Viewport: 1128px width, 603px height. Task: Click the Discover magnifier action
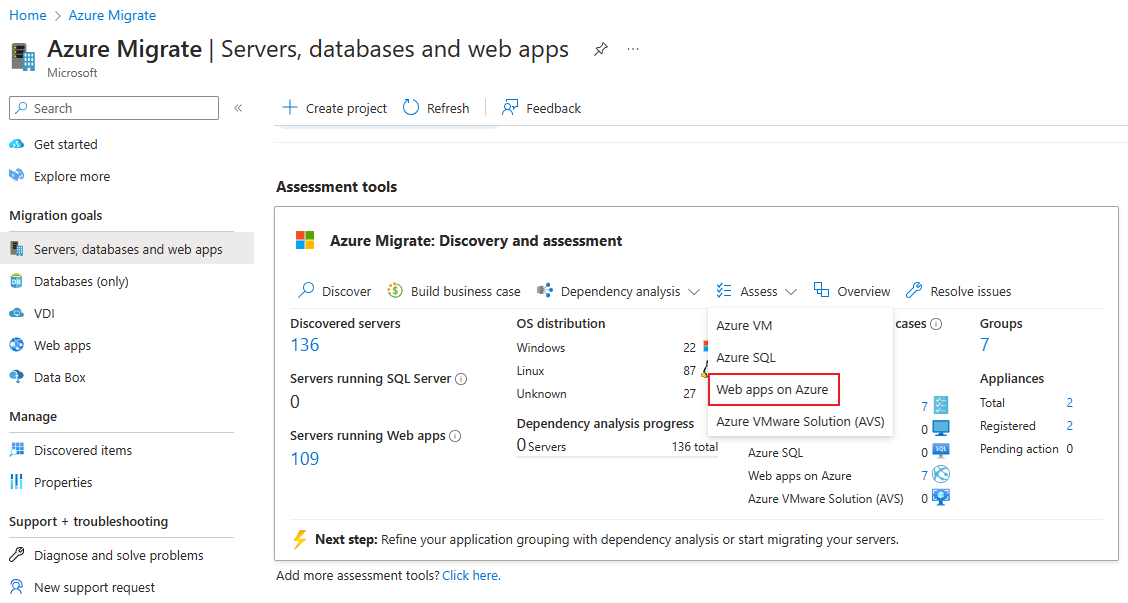[335, 291]
